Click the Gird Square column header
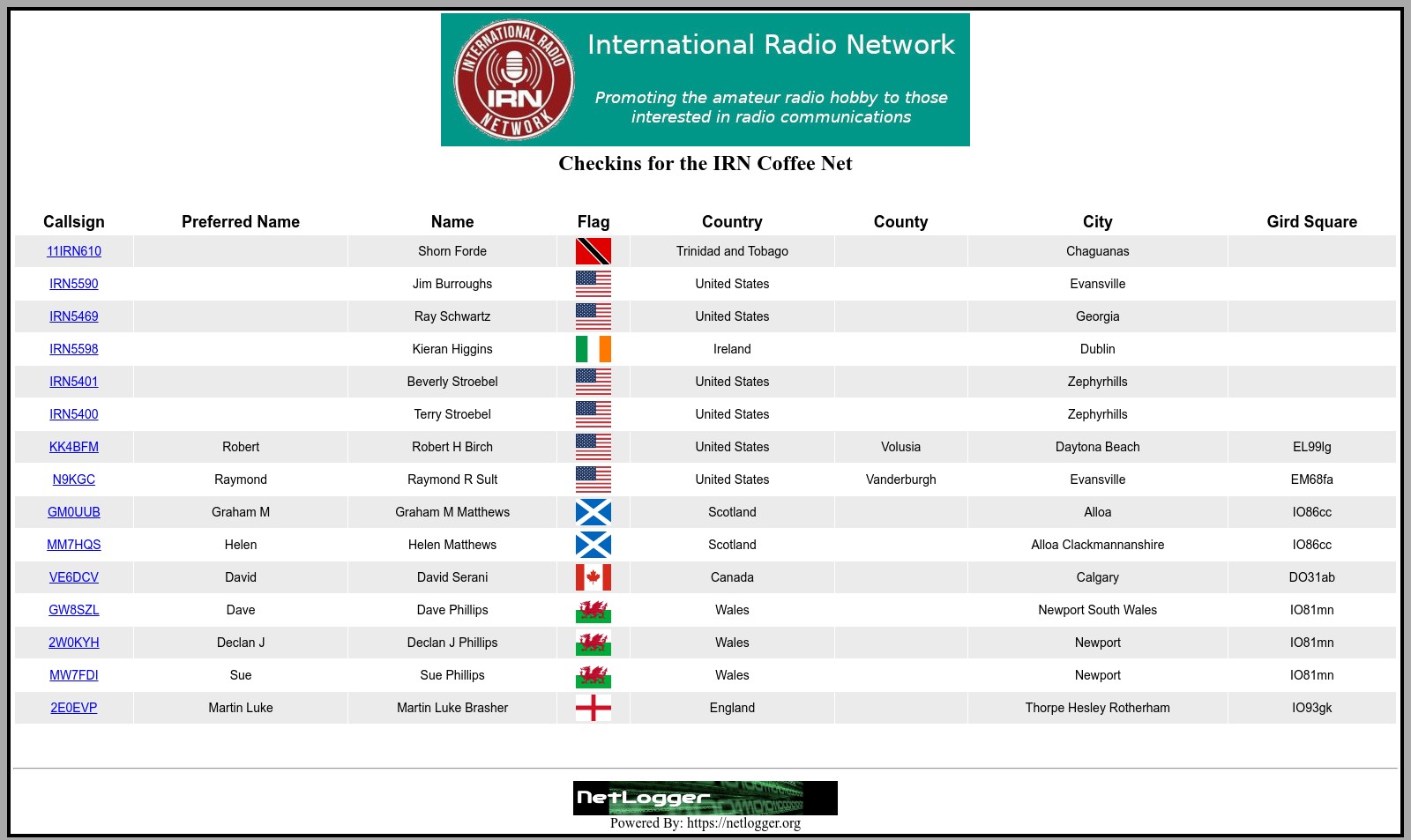The width and height of the screenshot is (1411, 840). coord(1311,222)
